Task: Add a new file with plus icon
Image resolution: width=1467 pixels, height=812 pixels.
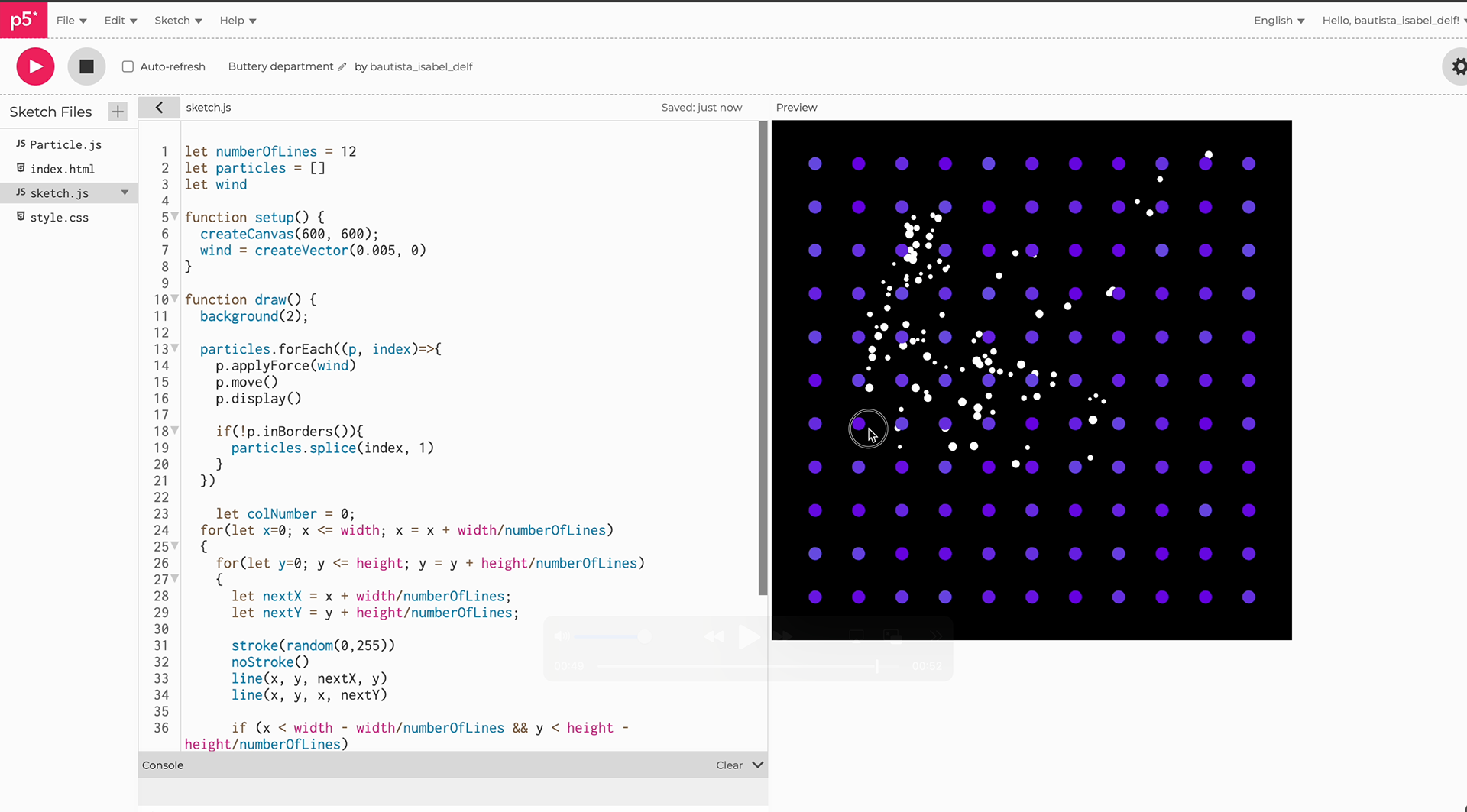Action: [x=118, y=112]
